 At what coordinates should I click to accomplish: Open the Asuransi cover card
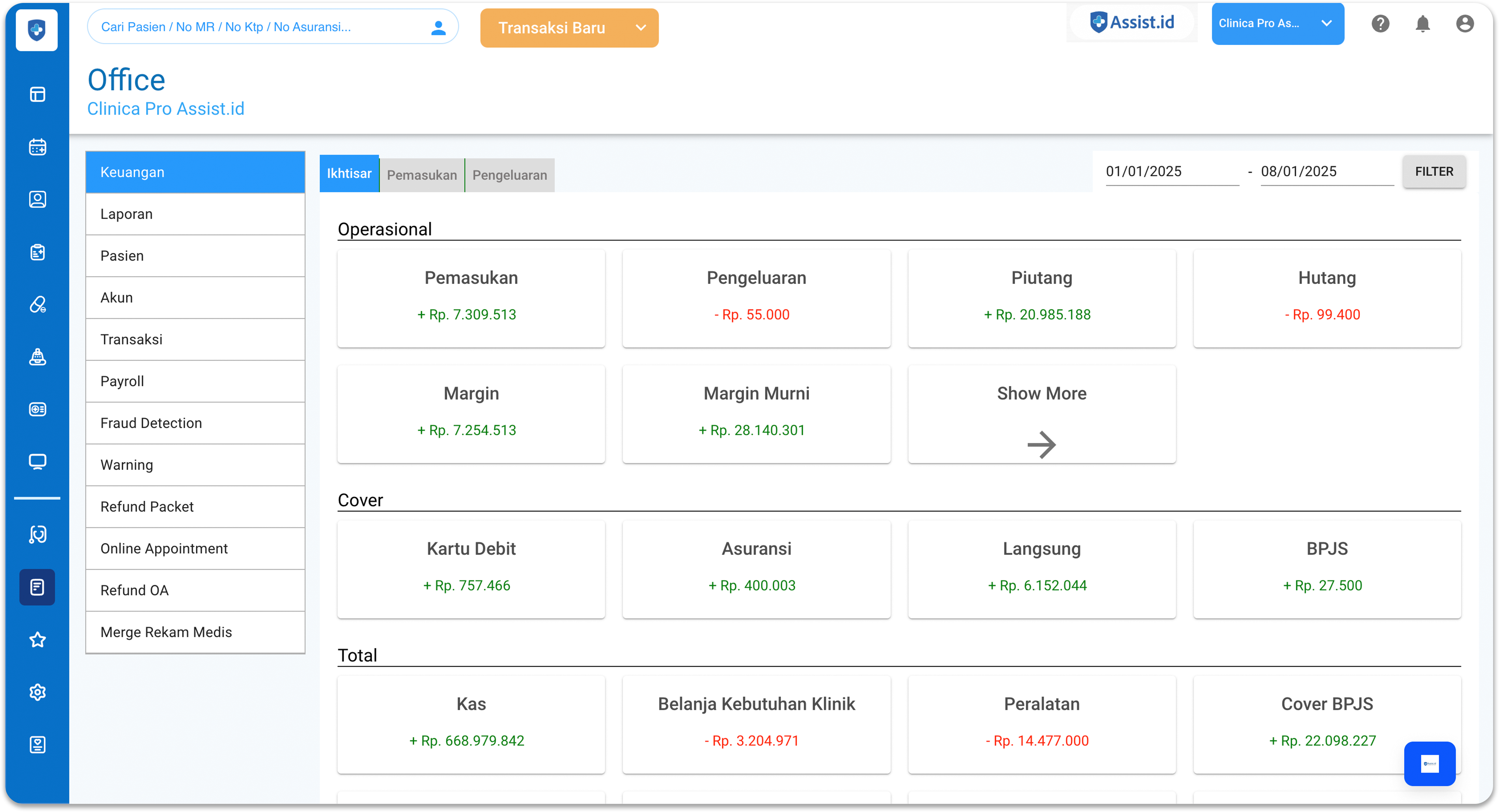756,569
